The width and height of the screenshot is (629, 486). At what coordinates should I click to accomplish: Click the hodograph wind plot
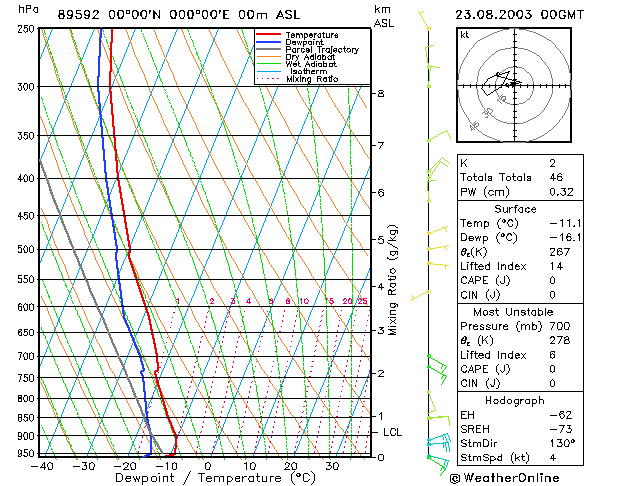pyautogui.click(x=514, y=85)
